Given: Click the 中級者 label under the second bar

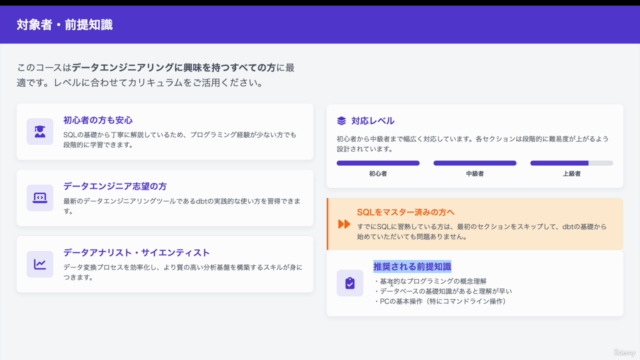Looking at the screenshot, I should (475, 173).
